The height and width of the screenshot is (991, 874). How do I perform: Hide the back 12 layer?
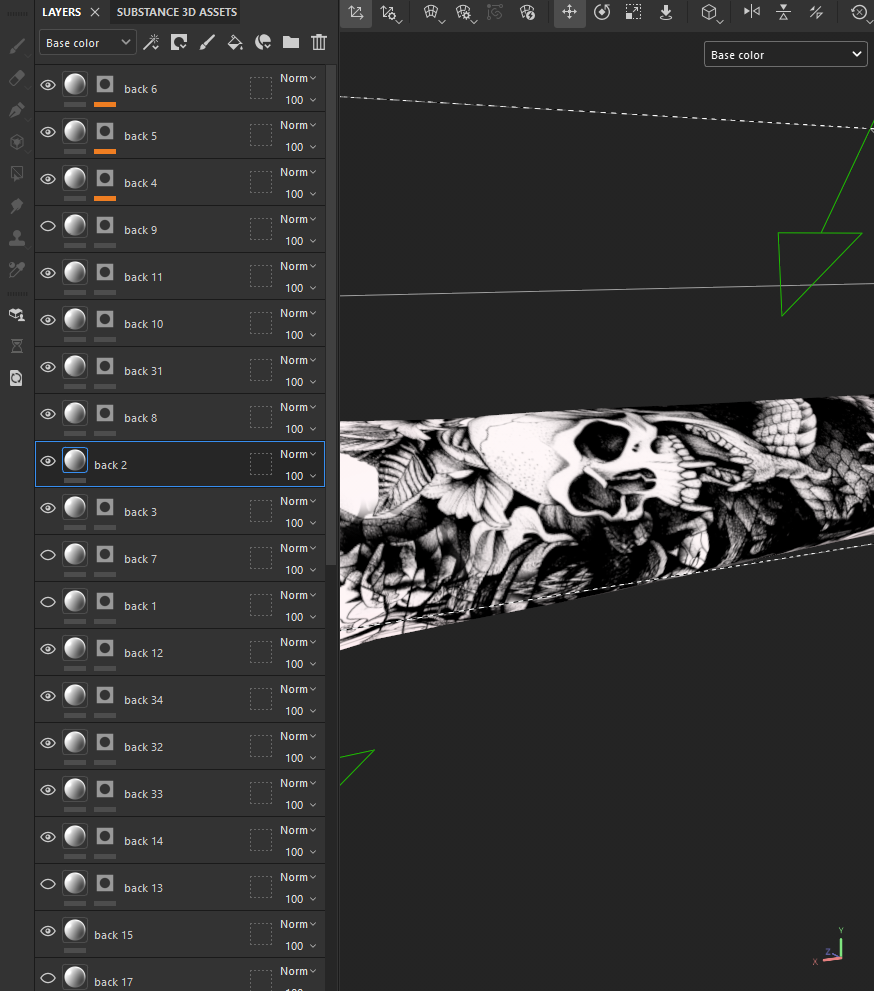(48, 649)
